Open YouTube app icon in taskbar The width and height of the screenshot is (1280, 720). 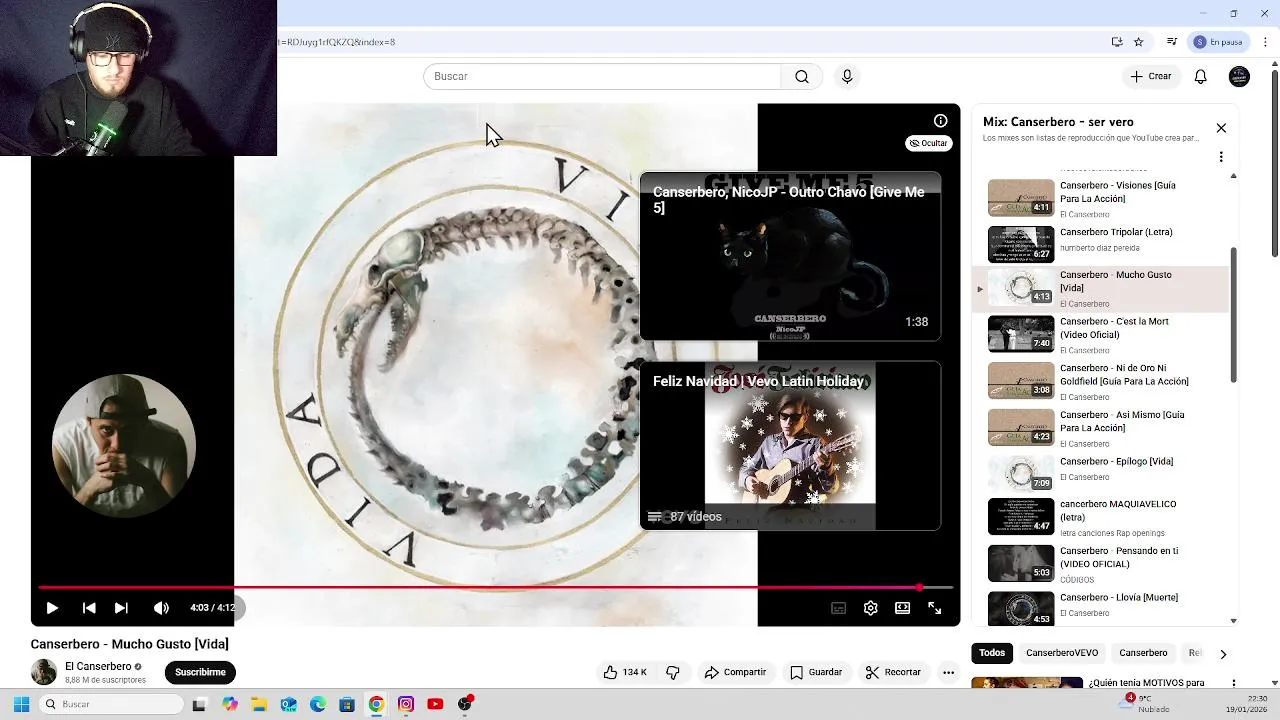435,704
